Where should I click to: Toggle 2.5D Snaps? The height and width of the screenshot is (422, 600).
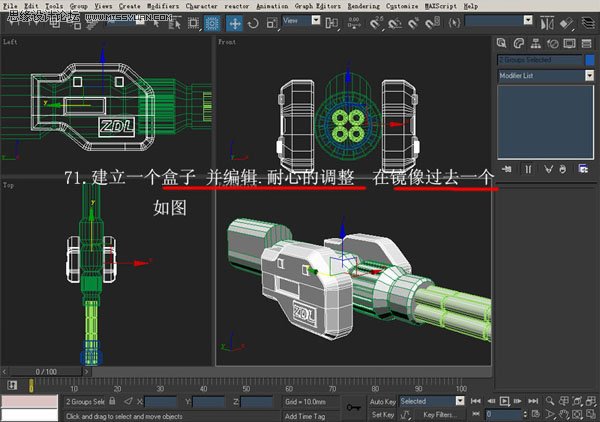[377, 23]
